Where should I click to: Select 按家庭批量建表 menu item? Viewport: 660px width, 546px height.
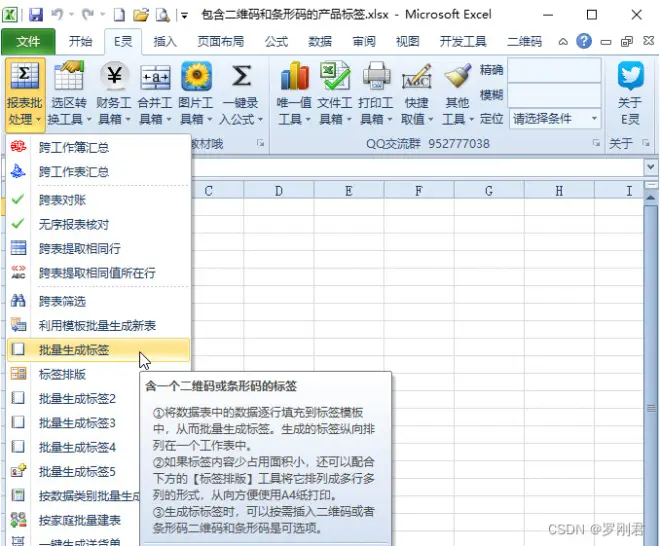[x=73, y=520]
